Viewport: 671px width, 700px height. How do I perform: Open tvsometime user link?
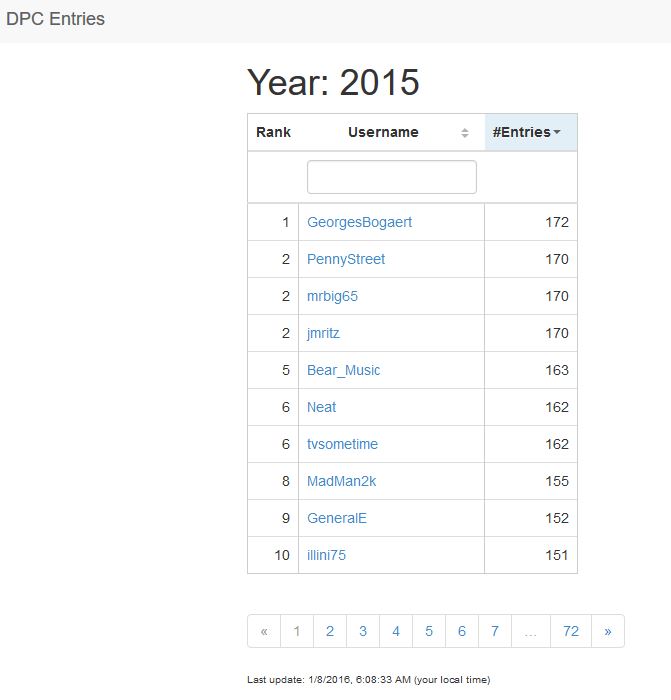click(x=342, y=444)
